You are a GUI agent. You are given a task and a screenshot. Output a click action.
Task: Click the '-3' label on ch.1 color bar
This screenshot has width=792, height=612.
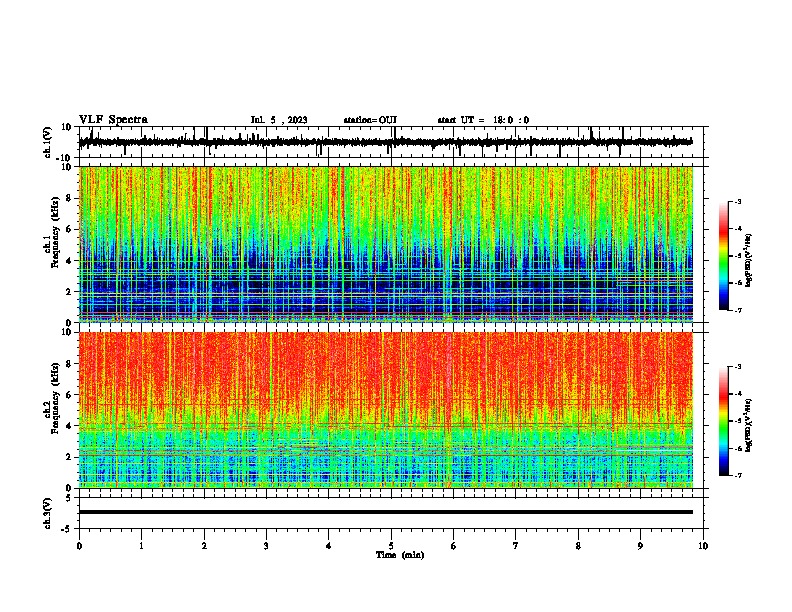[737, 201]
